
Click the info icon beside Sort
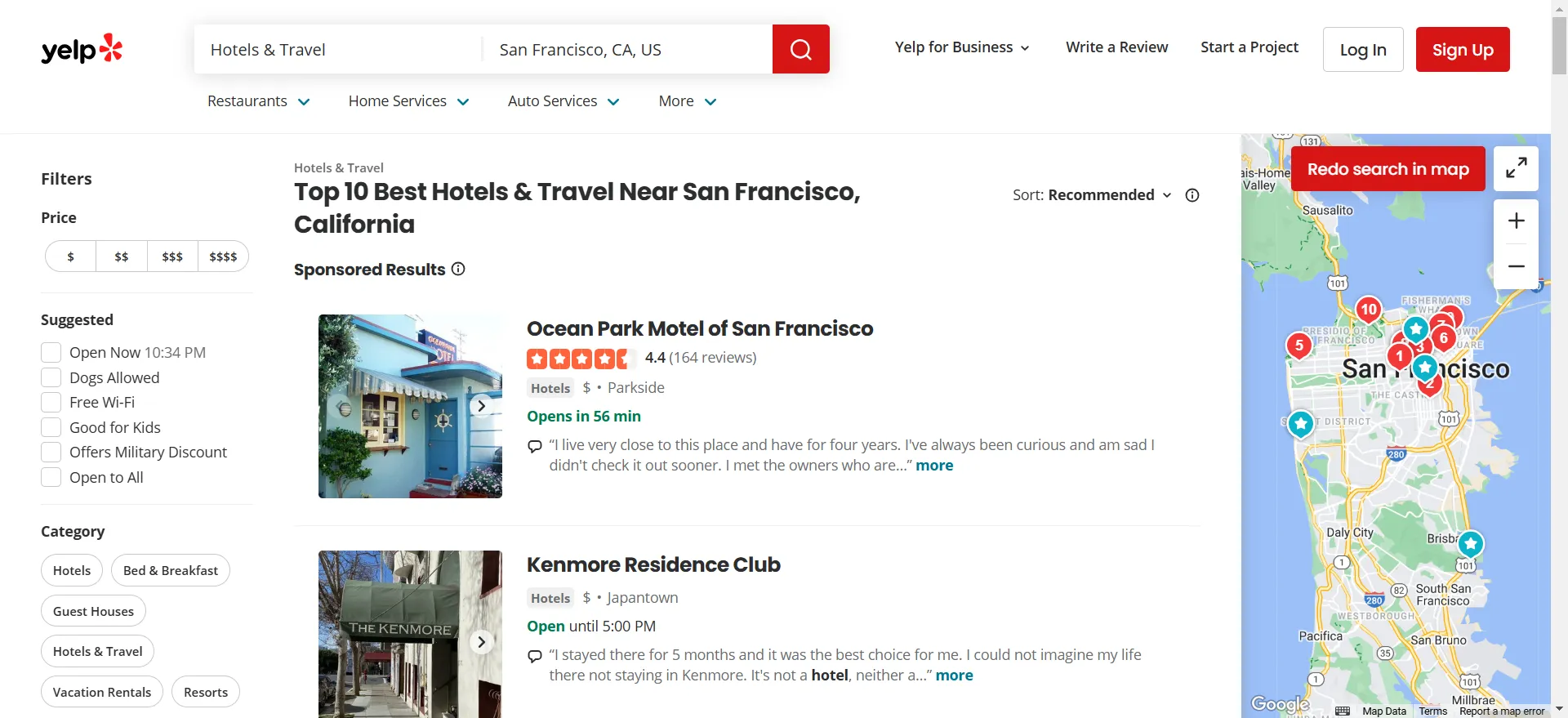[1192, 195]
